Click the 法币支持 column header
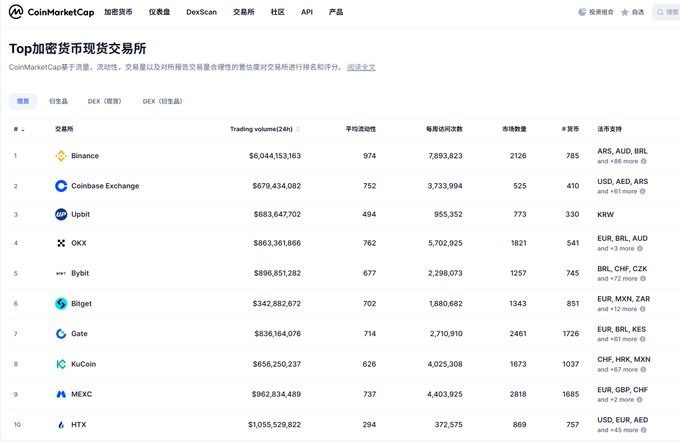680x443 pixels. click(x=609, y=129)
